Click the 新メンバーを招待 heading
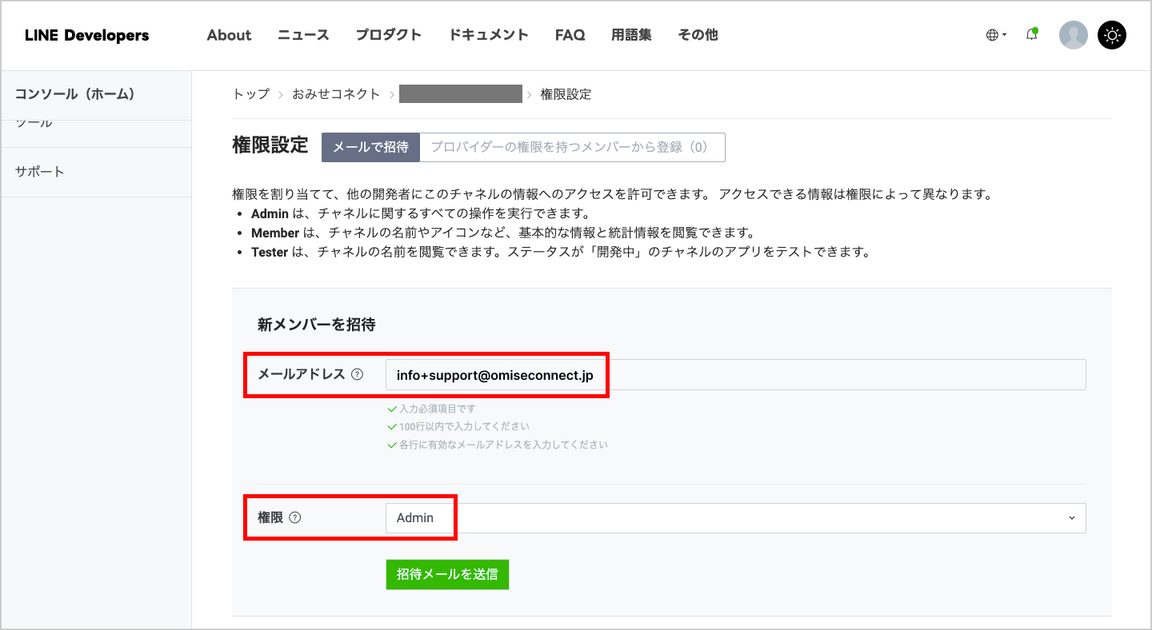Image resolution: width=1152 pixels, height=630 pixels. 316,325
